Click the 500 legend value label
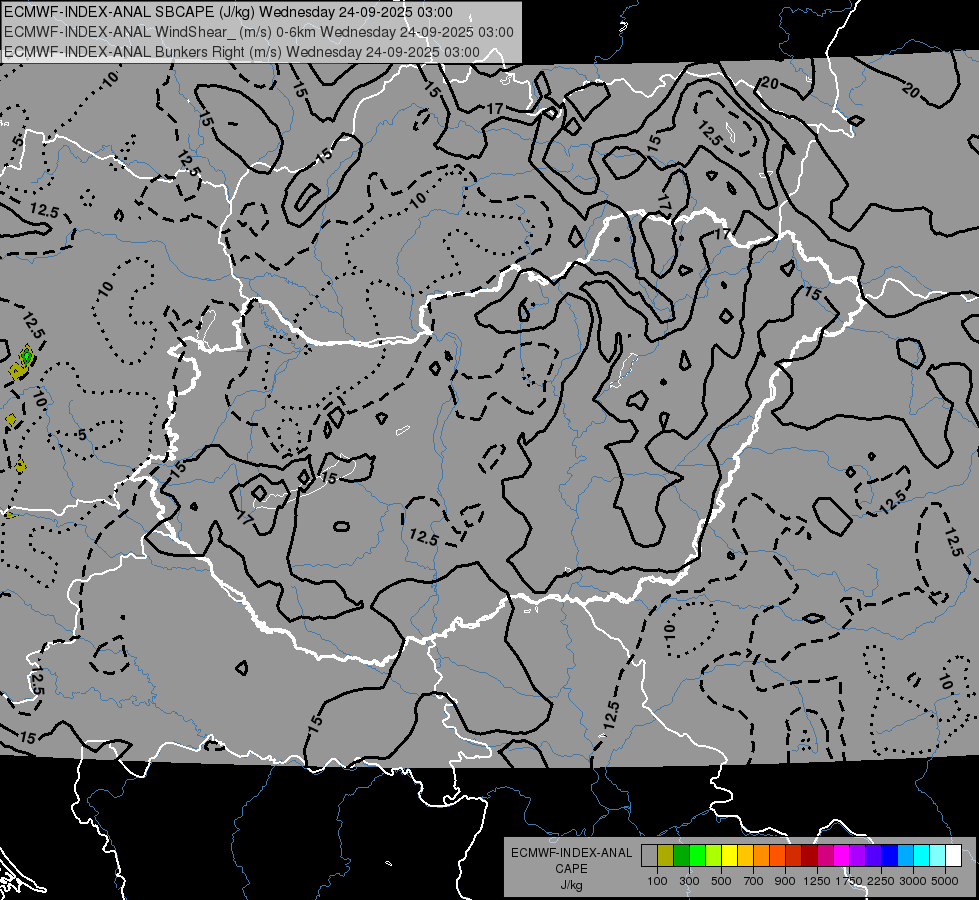 721,881
